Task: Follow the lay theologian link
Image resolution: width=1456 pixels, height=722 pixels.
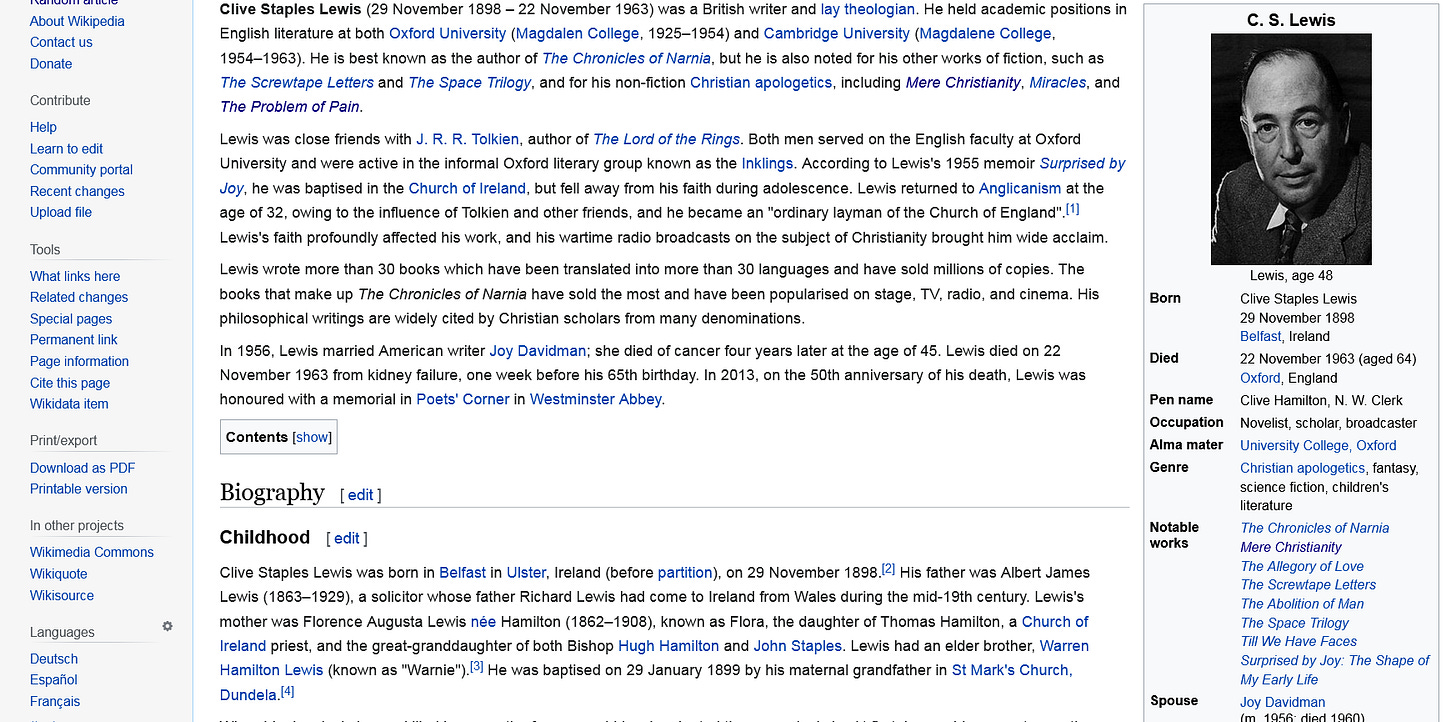Action: pyautogui.click(x=867, y=9)
